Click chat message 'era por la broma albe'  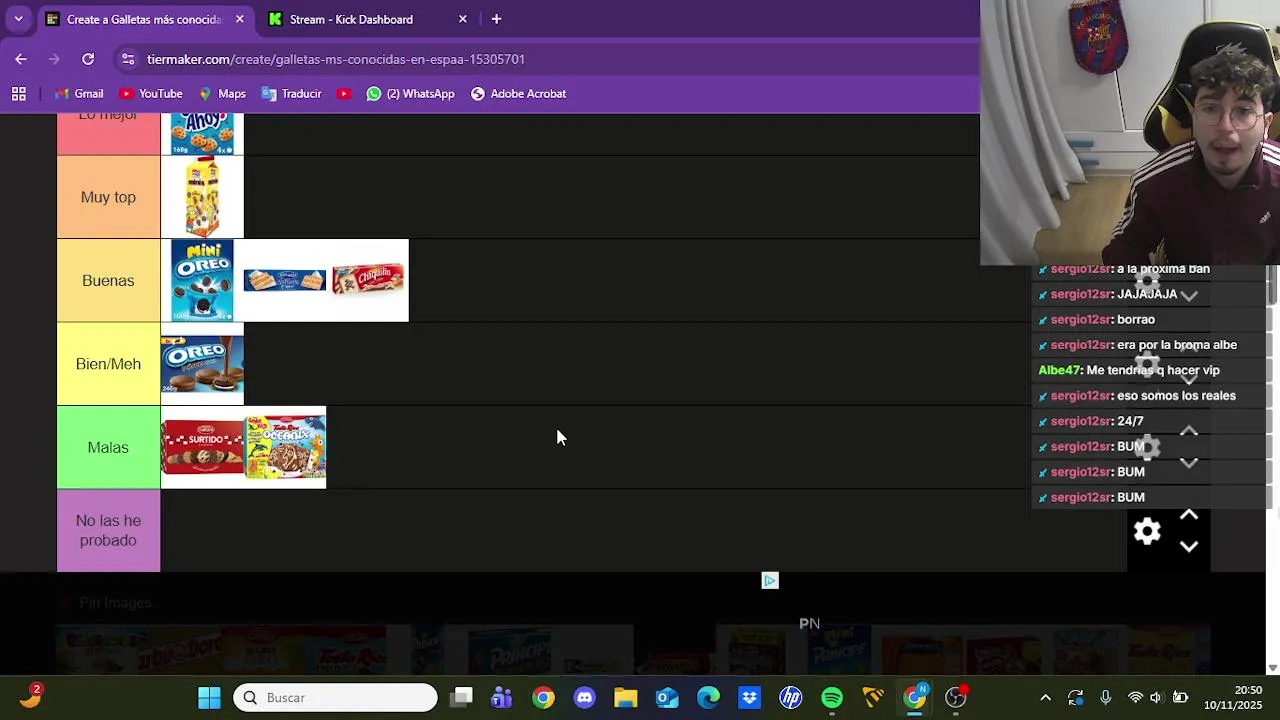[1177, 345]
